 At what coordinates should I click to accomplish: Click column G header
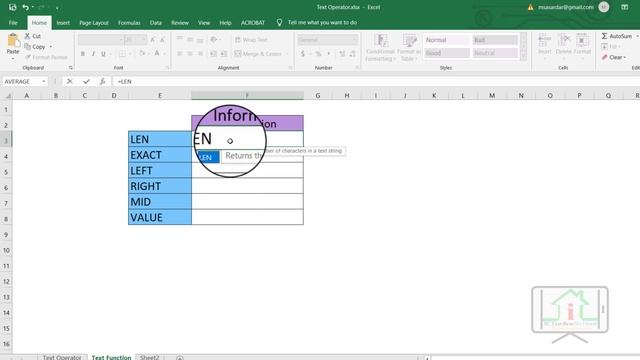pyautogui.click(x=318, y=96)
